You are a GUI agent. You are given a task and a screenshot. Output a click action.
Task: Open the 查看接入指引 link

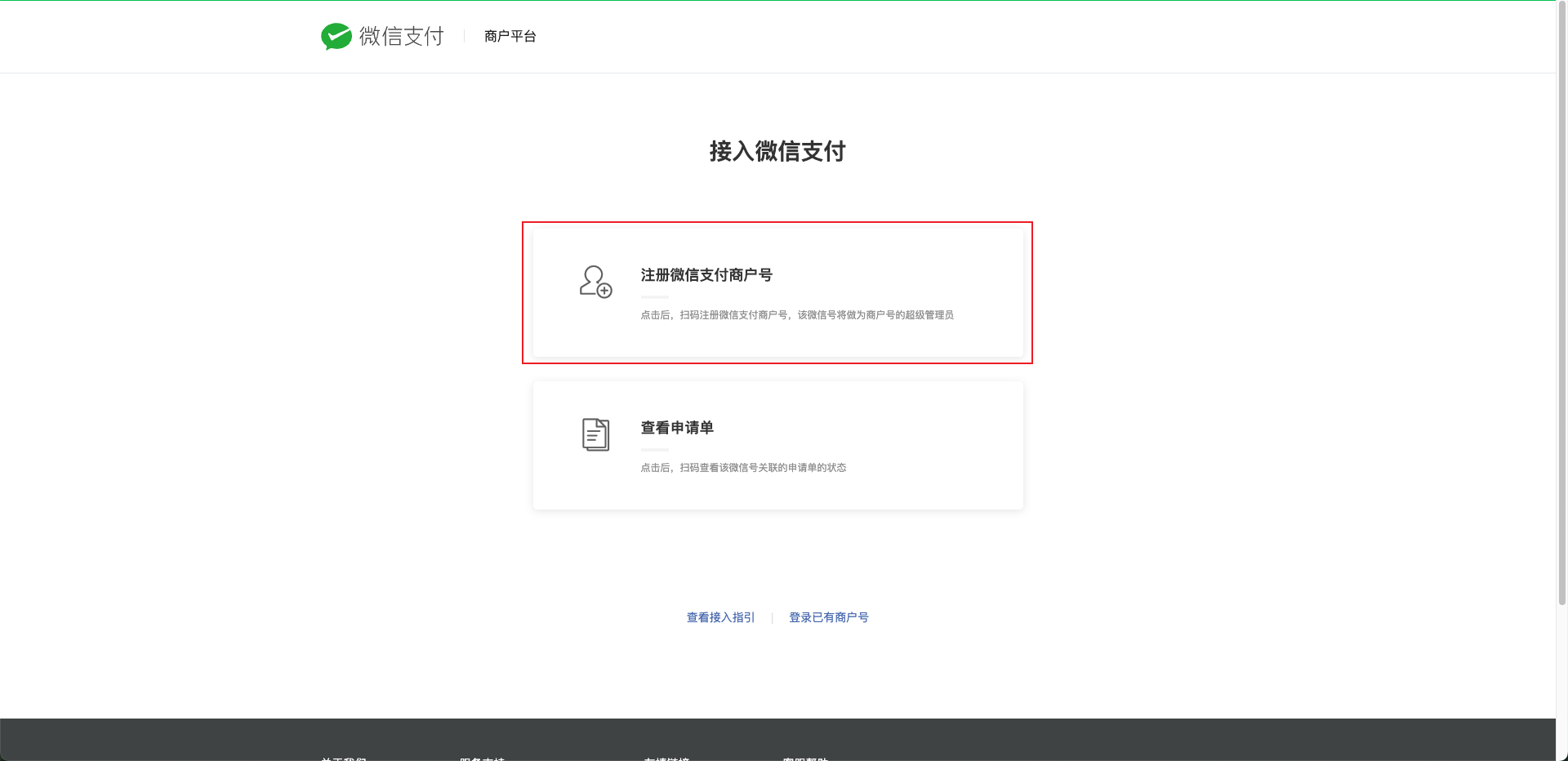[720, 617]
